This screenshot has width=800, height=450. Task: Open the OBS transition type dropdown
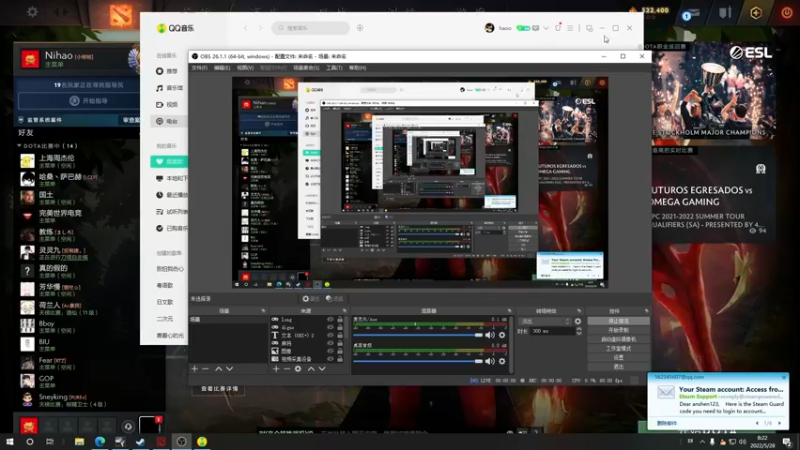544,321
